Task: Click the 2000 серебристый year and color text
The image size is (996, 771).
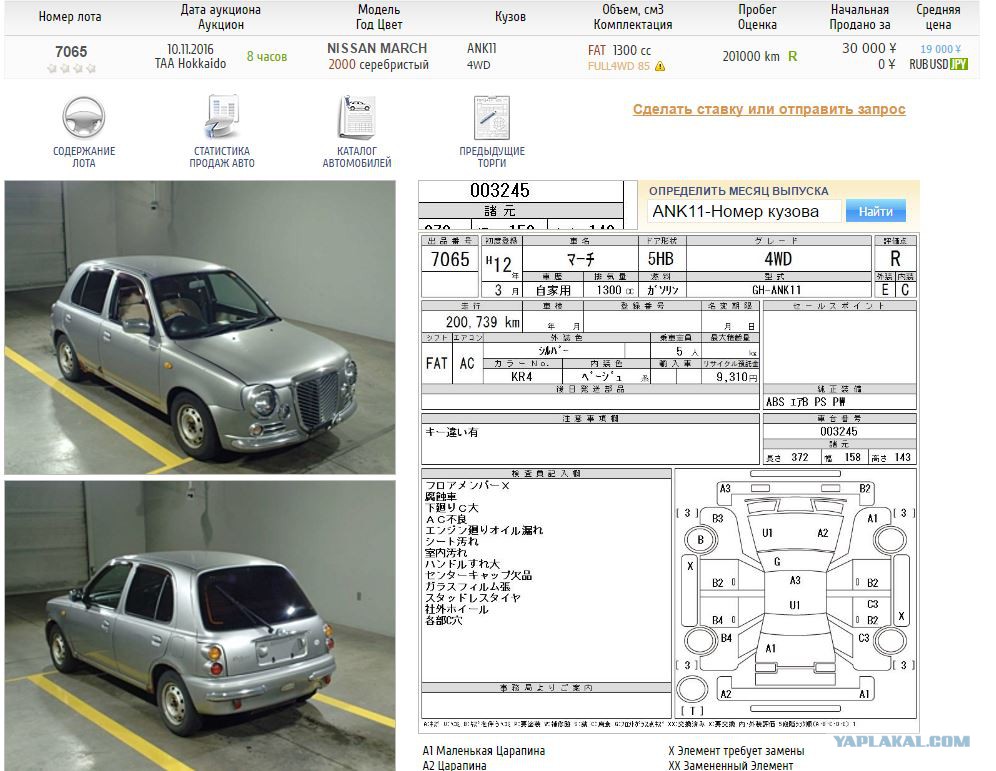Action: pyautogui.click(x=379, y=64)
